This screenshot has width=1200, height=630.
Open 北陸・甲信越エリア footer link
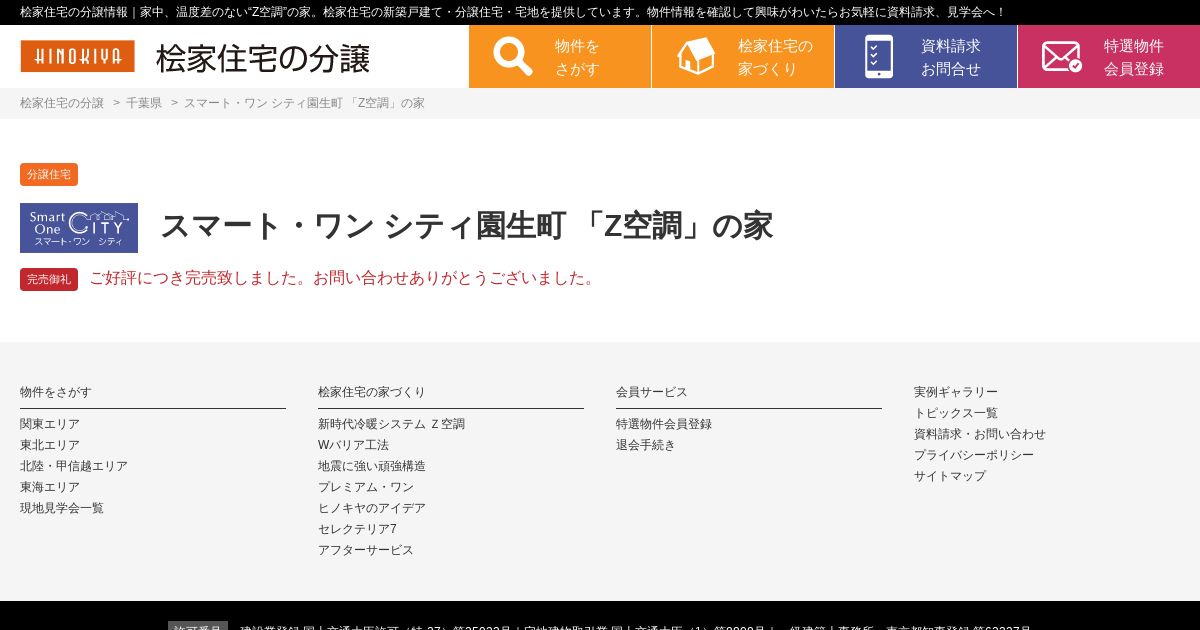point(74,466)
